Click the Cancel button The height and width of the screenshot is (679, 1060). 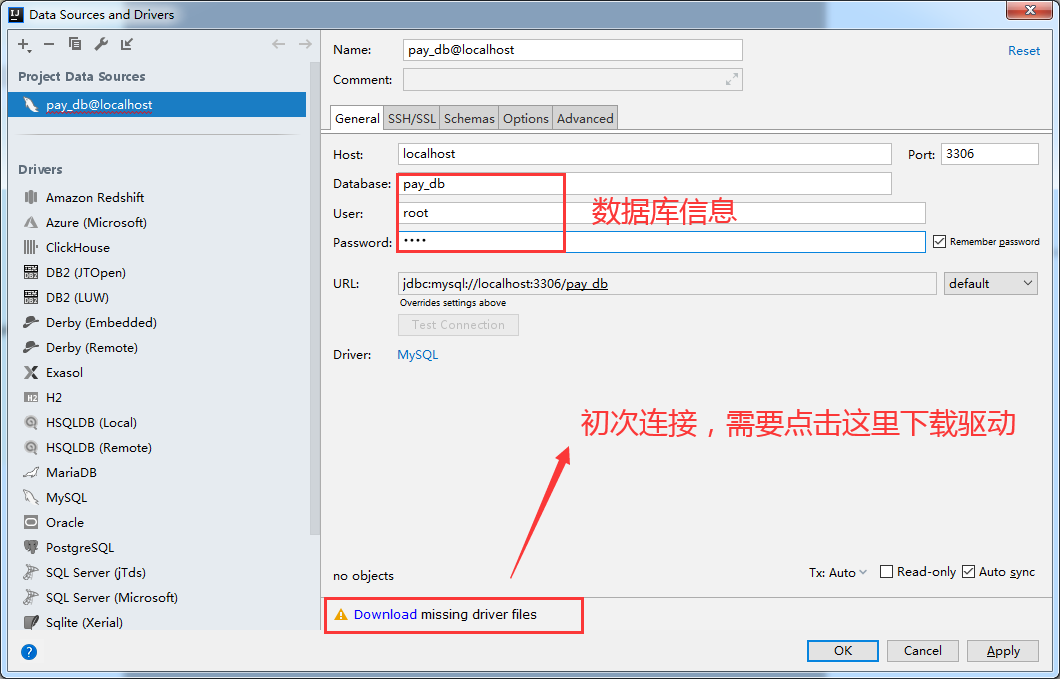coord(923,651)
